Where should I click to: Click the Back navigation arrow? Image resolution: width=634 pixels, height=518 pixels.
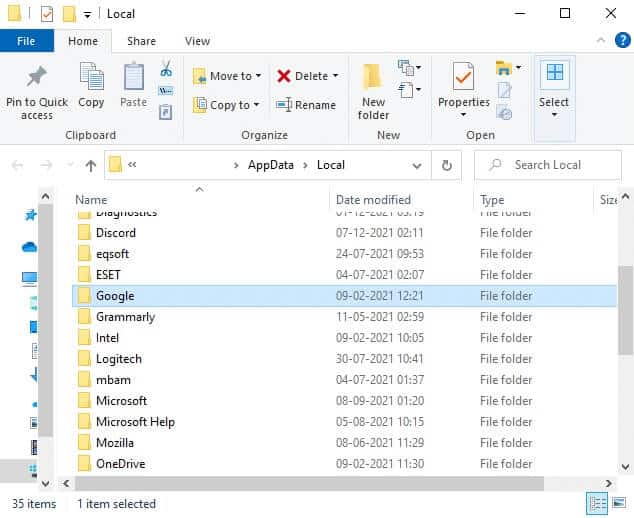click(17, 165)
